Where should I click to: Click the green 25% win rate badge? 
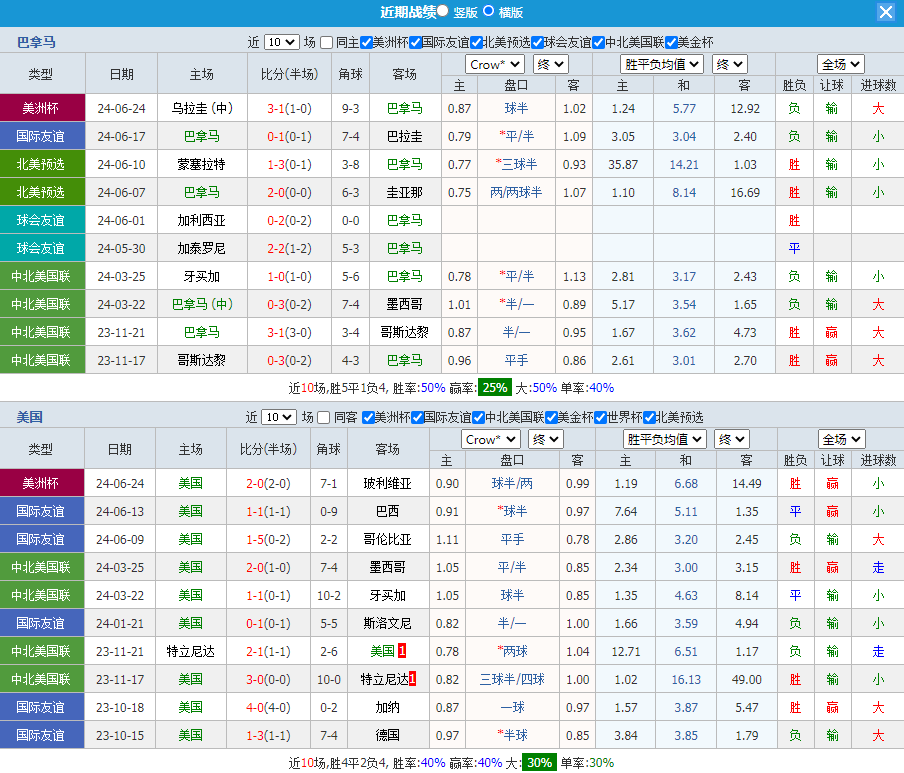(x=494, y=387)
